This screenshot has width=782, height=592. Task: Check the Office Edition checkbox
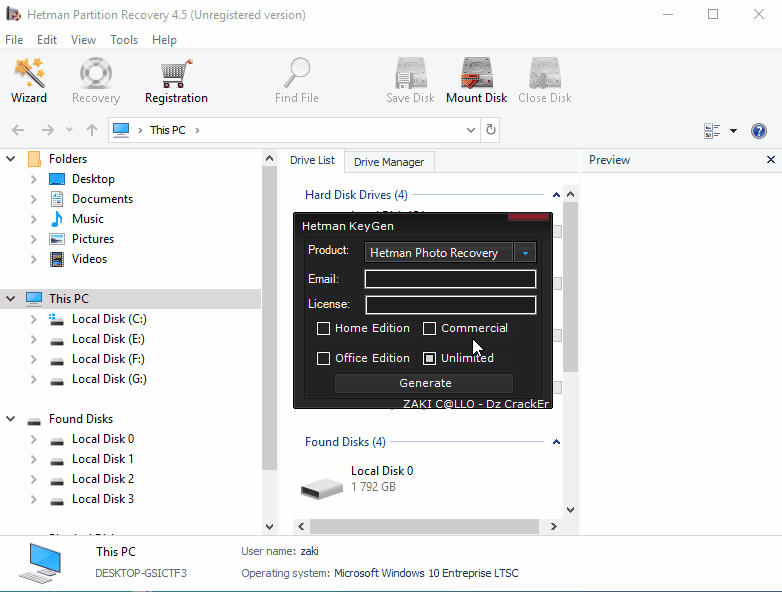point(323,358)
